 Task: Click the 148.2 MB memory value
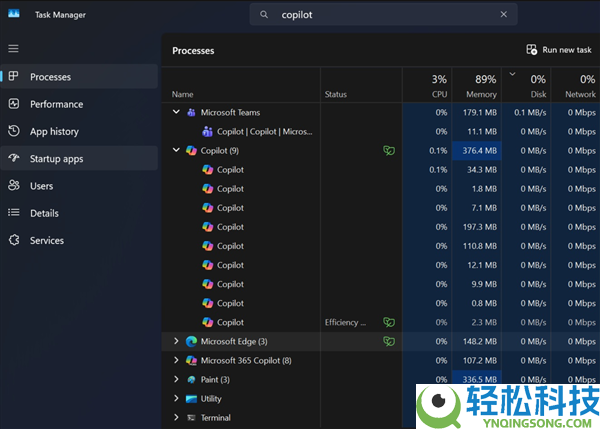[479, 341]
